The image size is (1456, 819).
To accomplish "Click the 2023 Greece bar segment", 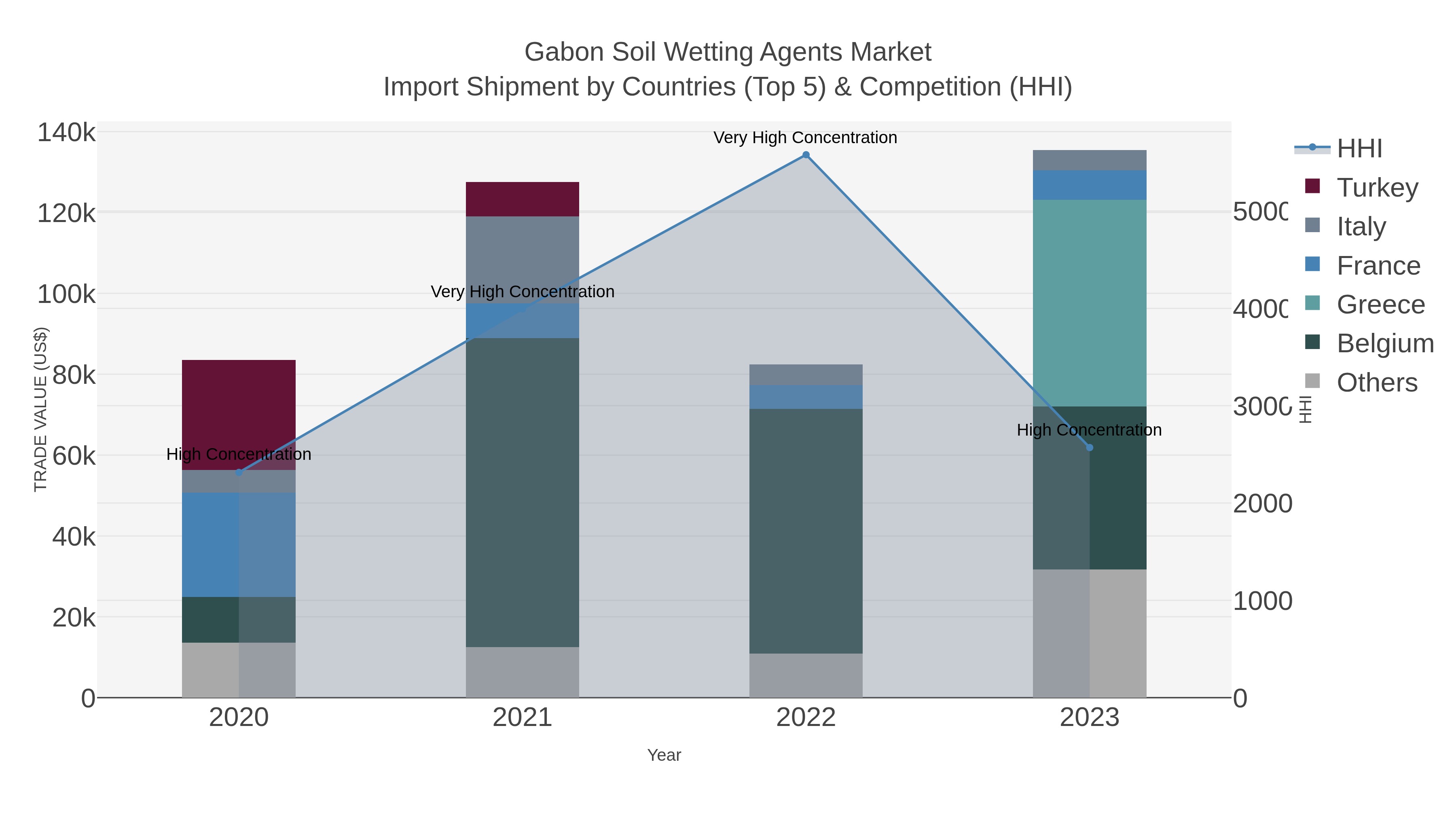I will pyautogui.click(x=1090, y=303).
